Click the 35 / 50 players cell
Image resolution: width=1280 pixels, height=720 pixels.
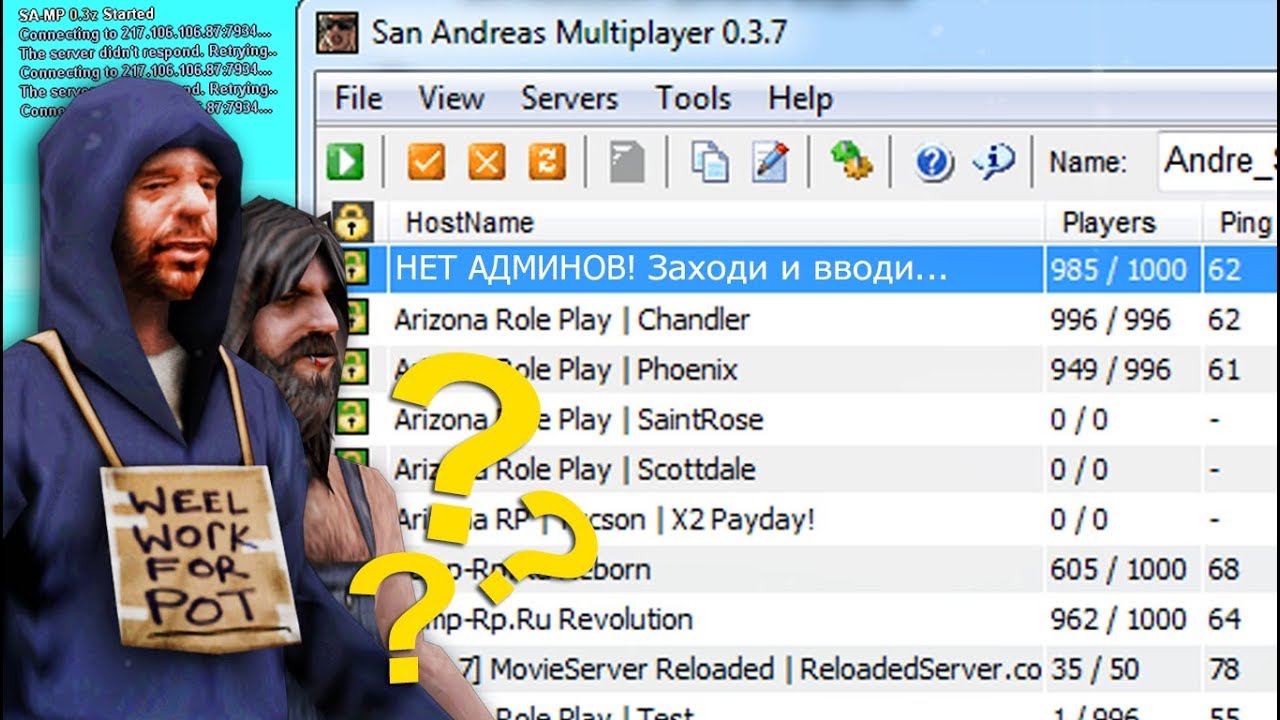(1094, 669)
